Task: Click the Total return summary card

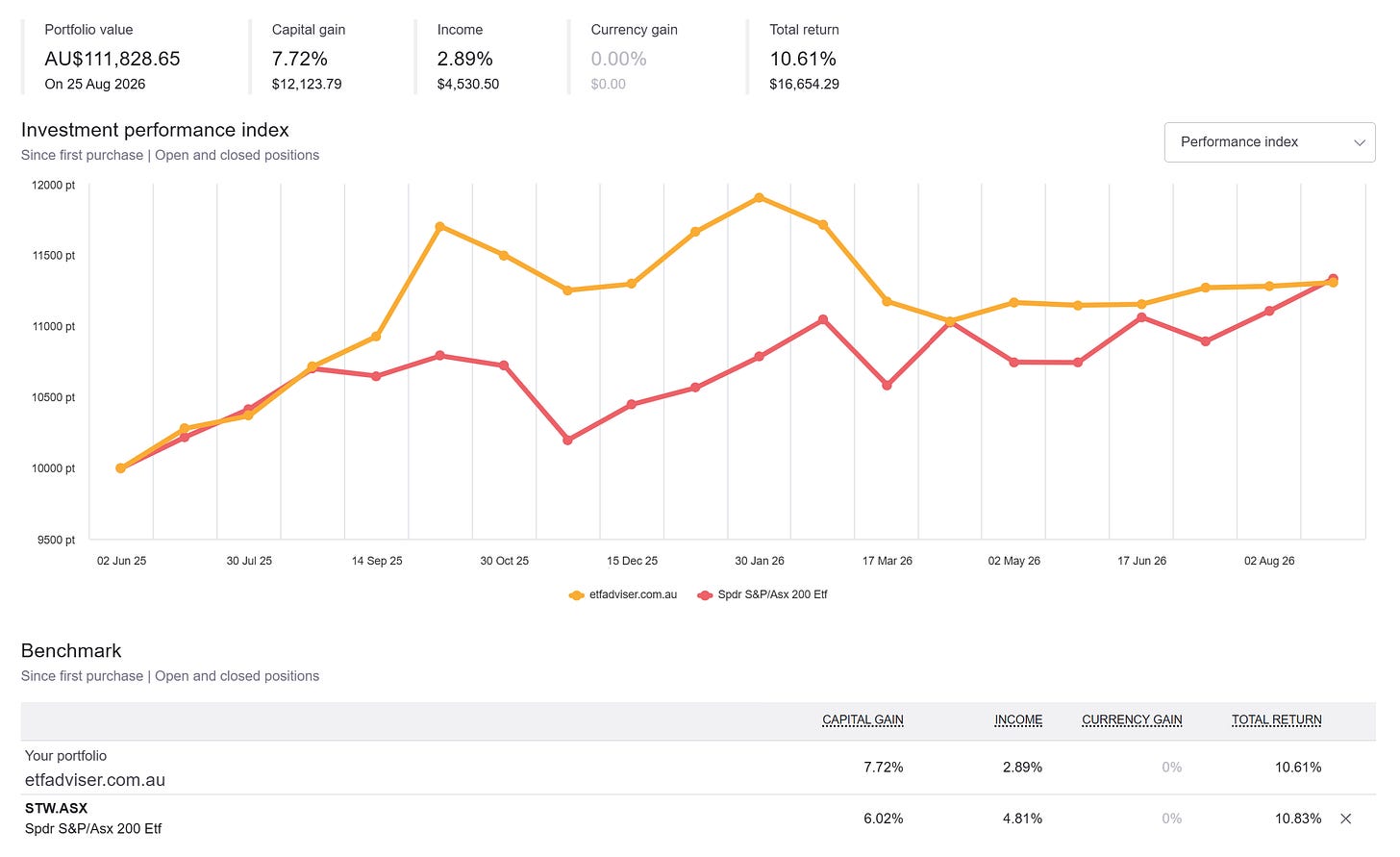Action: coord(804,57)
